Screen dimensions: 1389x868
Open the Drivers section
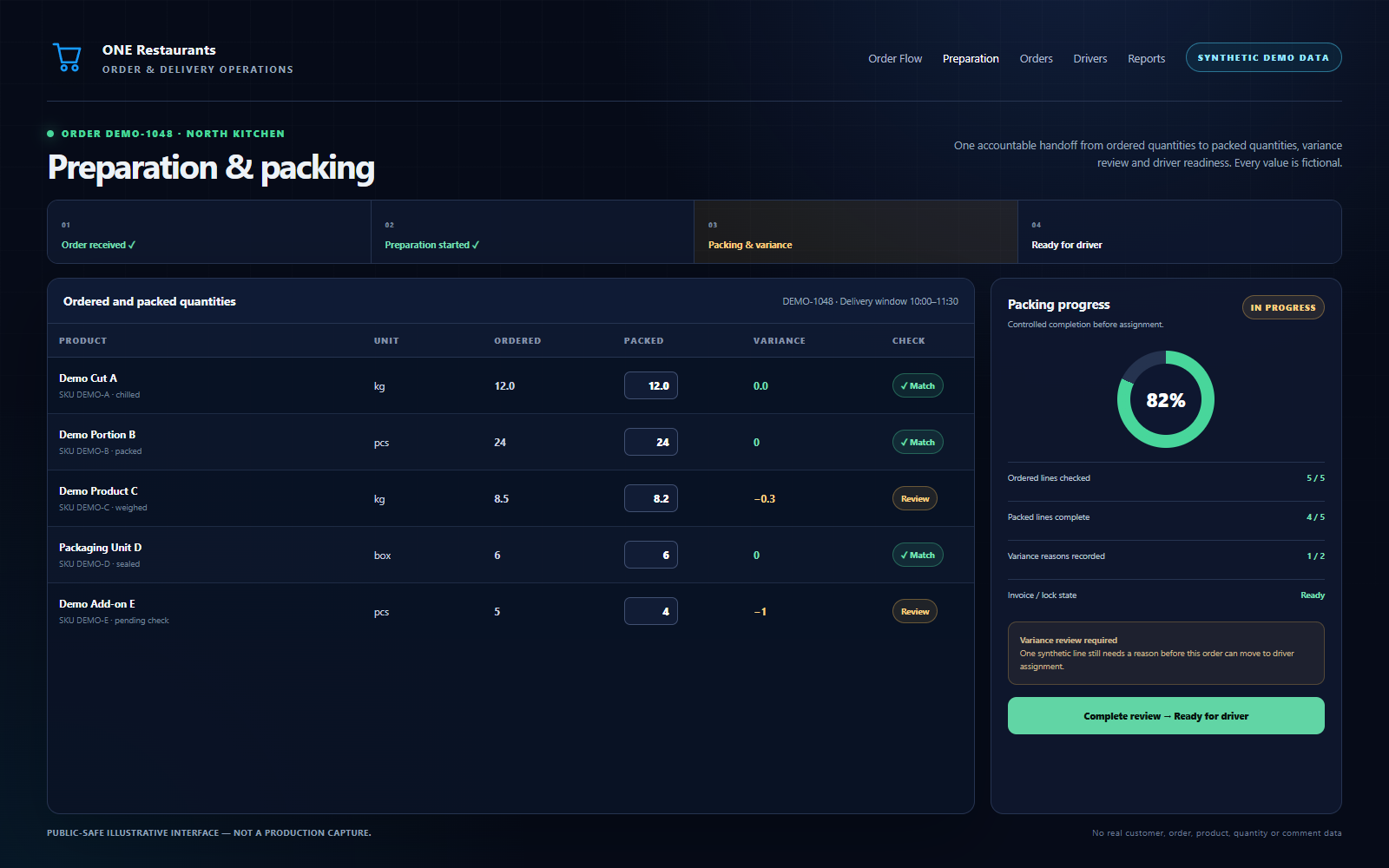point(1089,59)
